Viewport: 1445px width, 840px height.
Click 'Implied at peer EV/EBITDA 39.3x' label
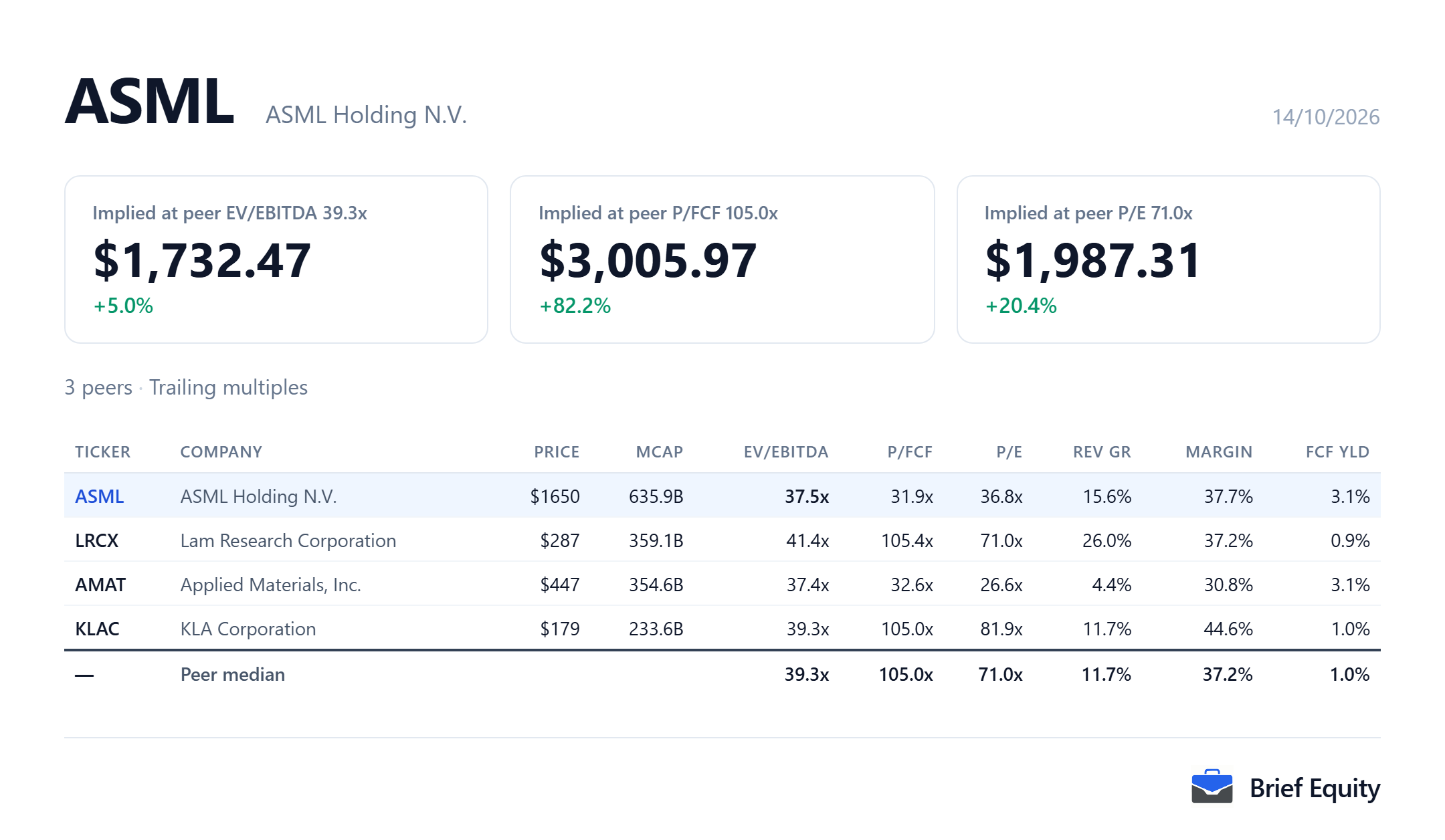point(230,213)
